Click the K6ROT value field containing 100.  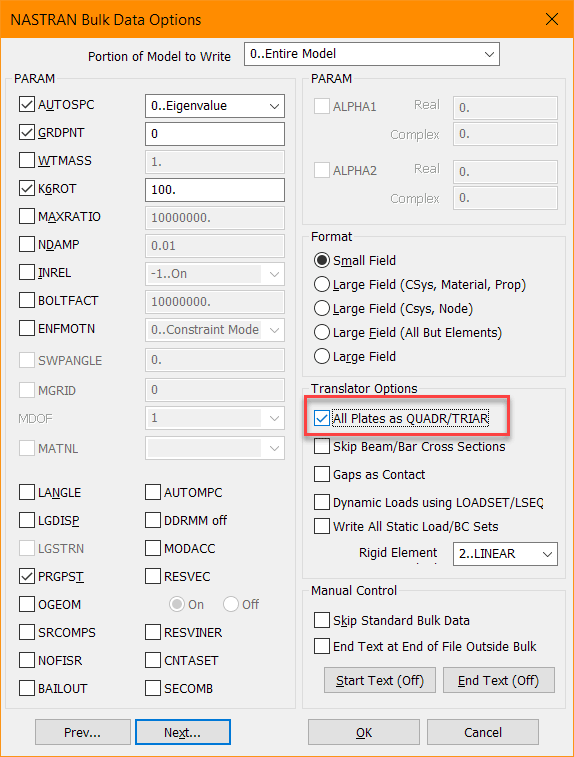pyautogui.click(x=215, y=190)
